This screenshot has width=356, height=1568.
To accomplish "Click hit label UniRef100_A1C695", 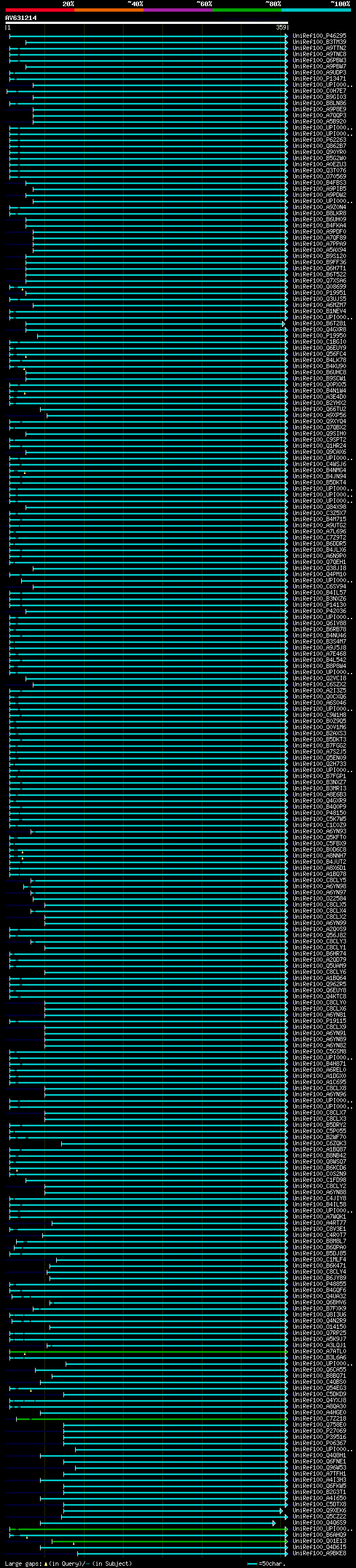I will click(319, 1082).
